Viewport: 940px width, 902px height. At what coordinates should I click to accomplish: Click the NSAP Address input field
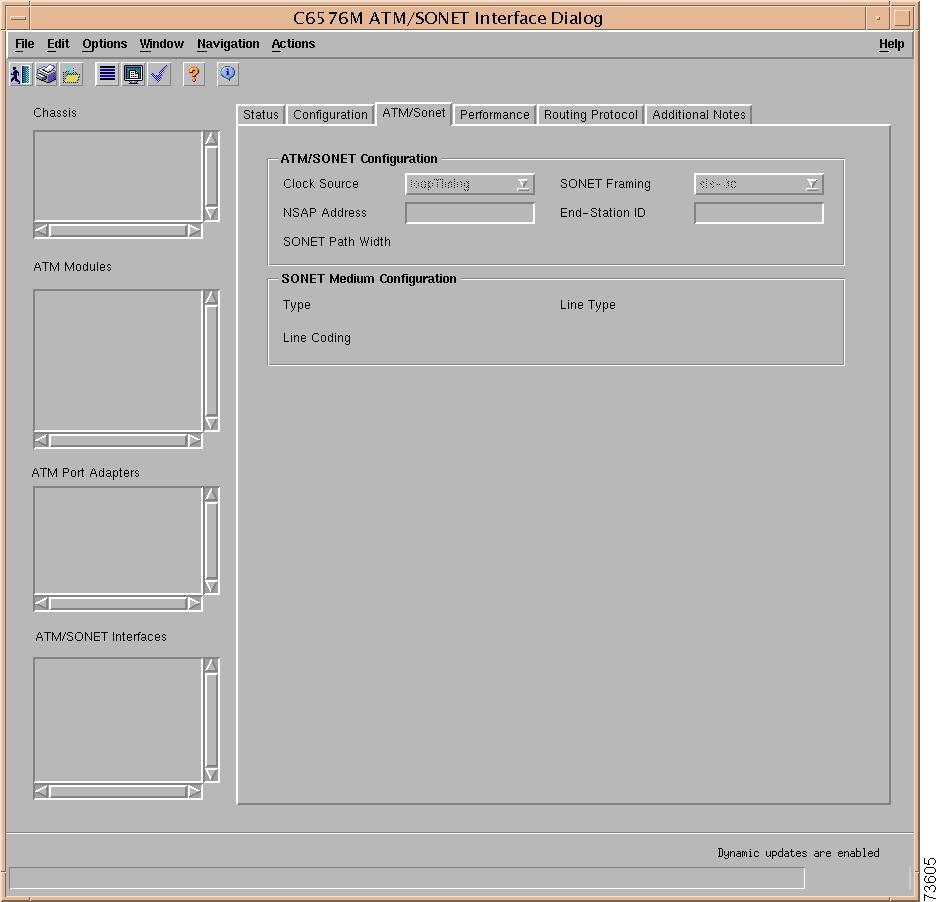(x=469, y=213)
